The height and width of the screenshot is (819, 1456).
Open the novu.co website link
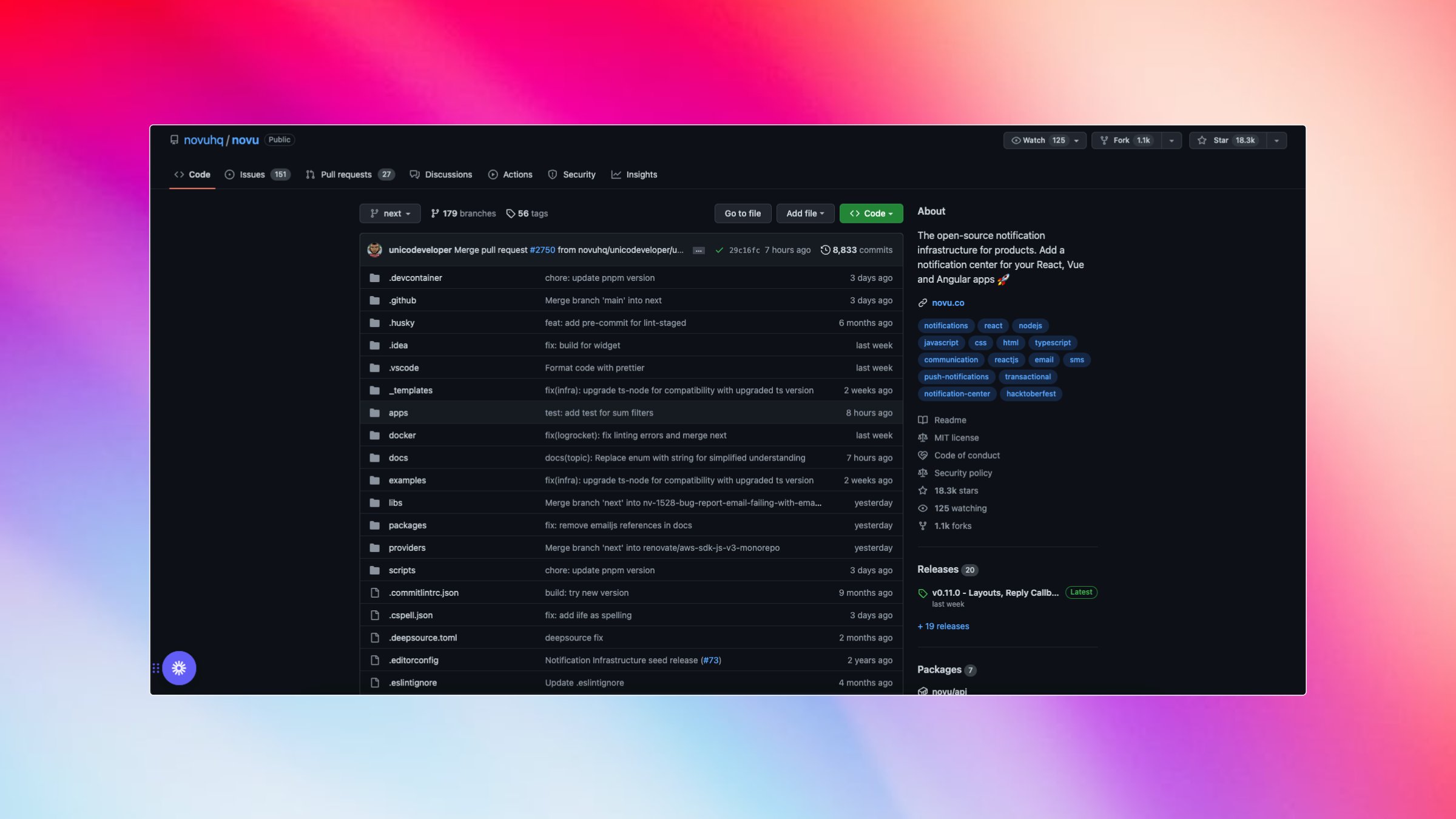(948, 303)
